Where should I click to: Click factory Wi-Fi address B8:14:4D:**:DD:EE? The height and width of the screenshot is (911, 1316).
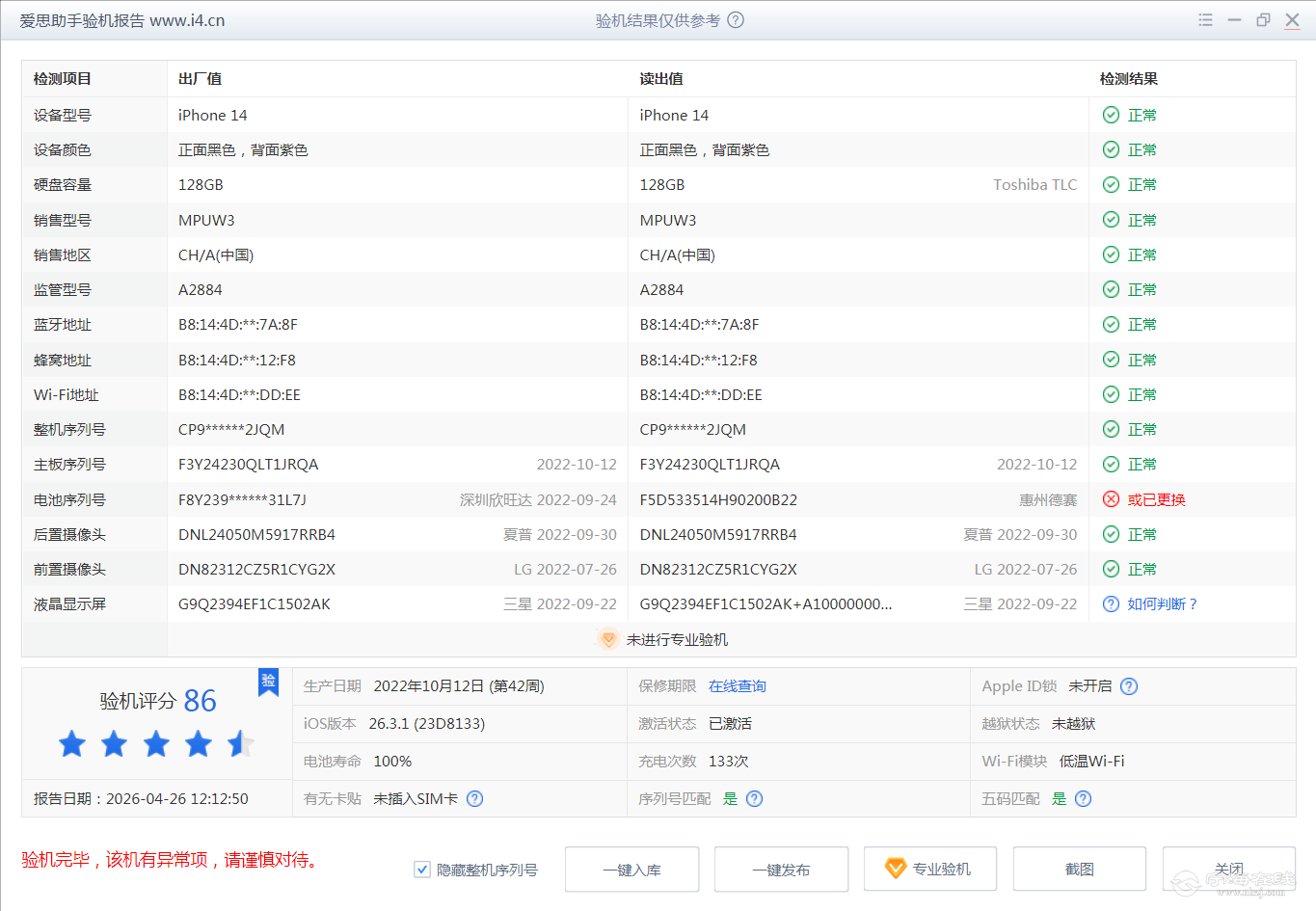point(239,394)
